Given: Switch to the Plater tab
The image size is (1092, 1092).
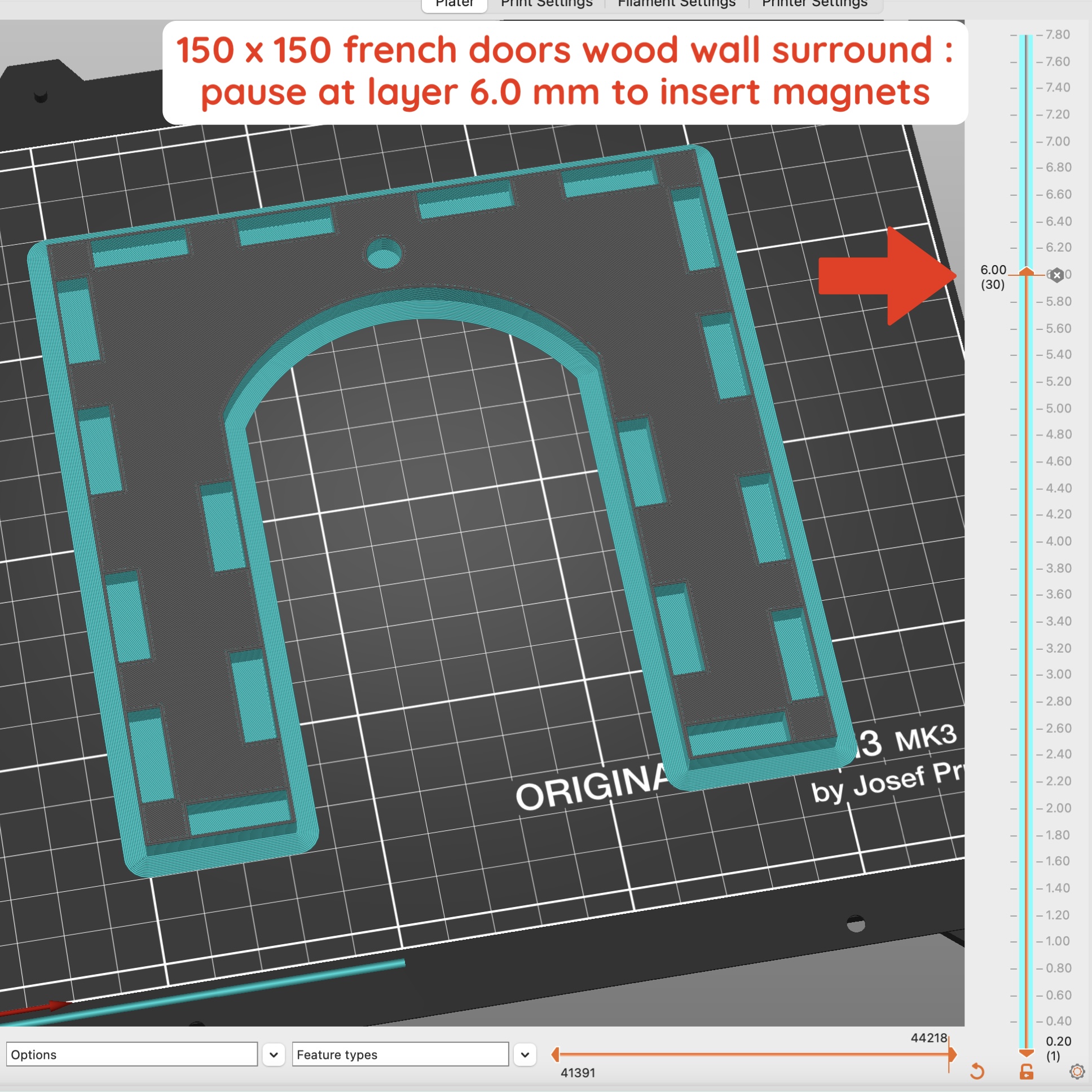Looking at the screenshot, I should tap(455, 5).
